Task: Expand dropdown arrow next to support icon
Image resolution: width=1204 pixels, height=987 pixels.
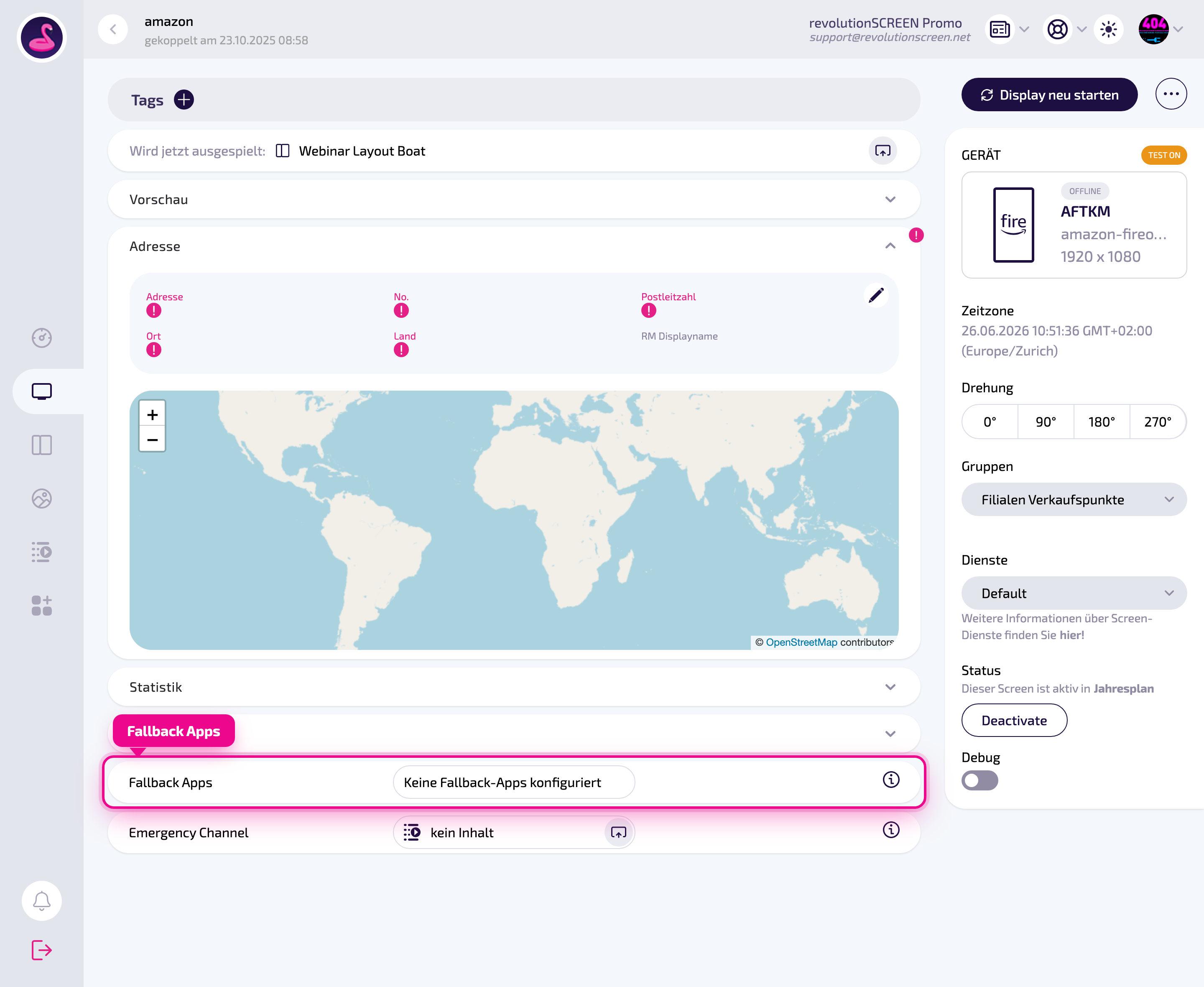Action: click(1082, 30)
